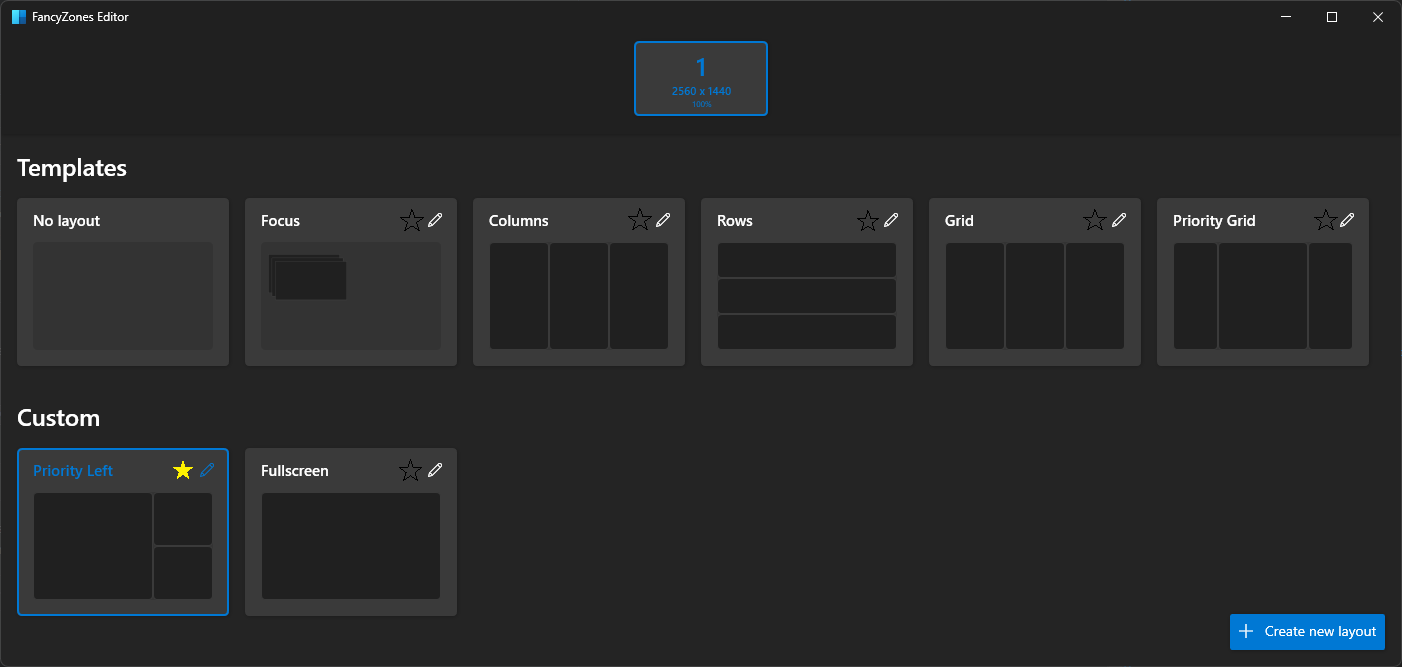Mark the Rows template as favorite
Viewport: 1402px width, 667px height.
coord(868,221)
